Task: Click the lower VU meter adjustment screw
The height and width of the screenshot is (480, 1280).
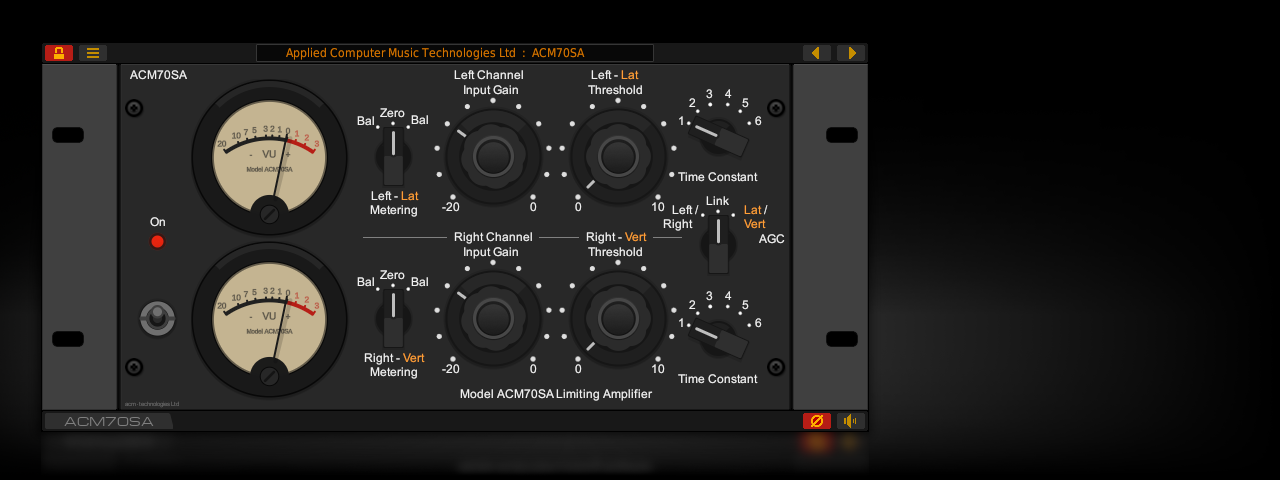Action: tap(269, 375)
